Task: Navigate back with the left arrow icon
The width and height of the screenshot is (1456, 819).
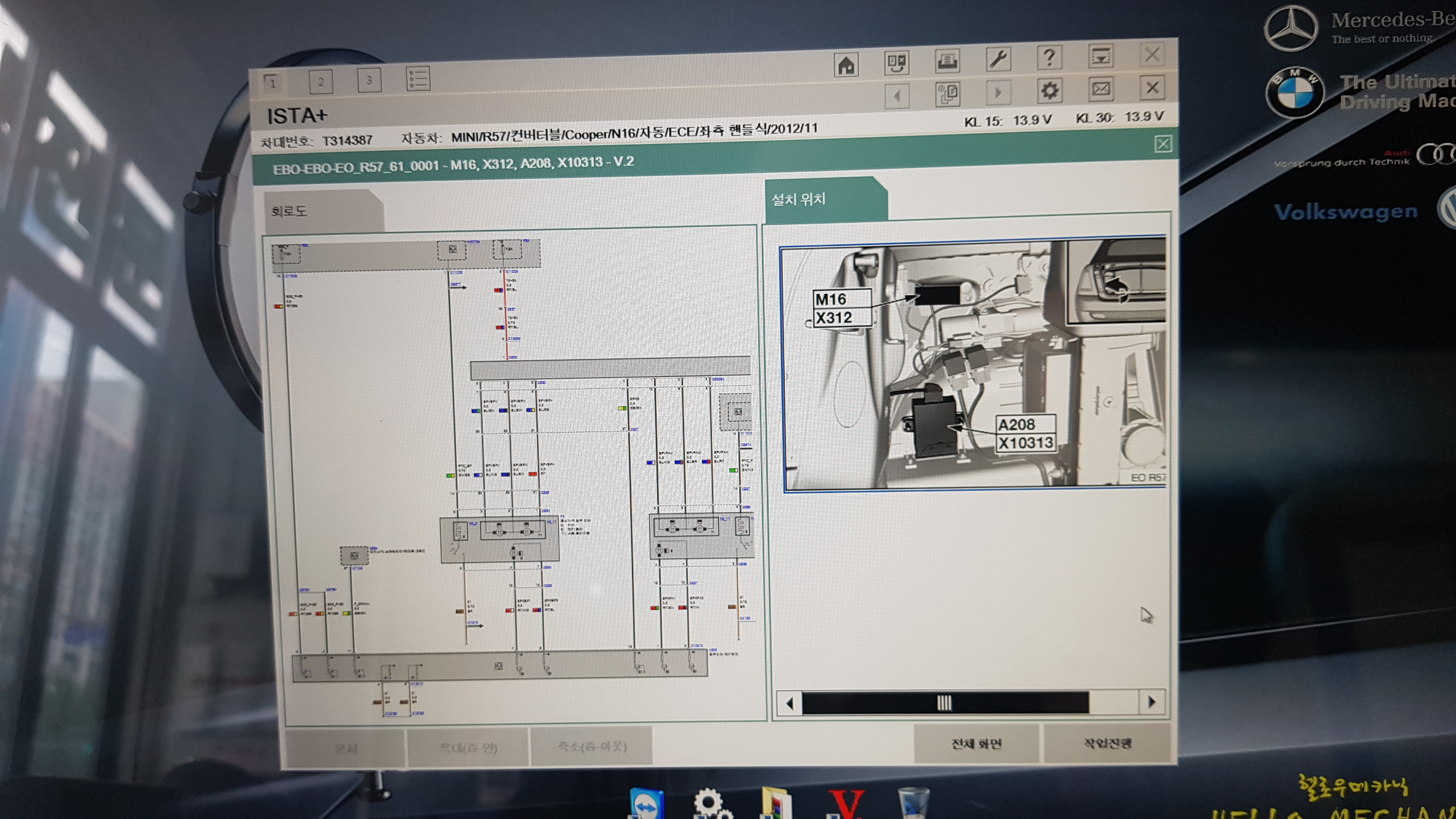Action: [x=897, y=96]
